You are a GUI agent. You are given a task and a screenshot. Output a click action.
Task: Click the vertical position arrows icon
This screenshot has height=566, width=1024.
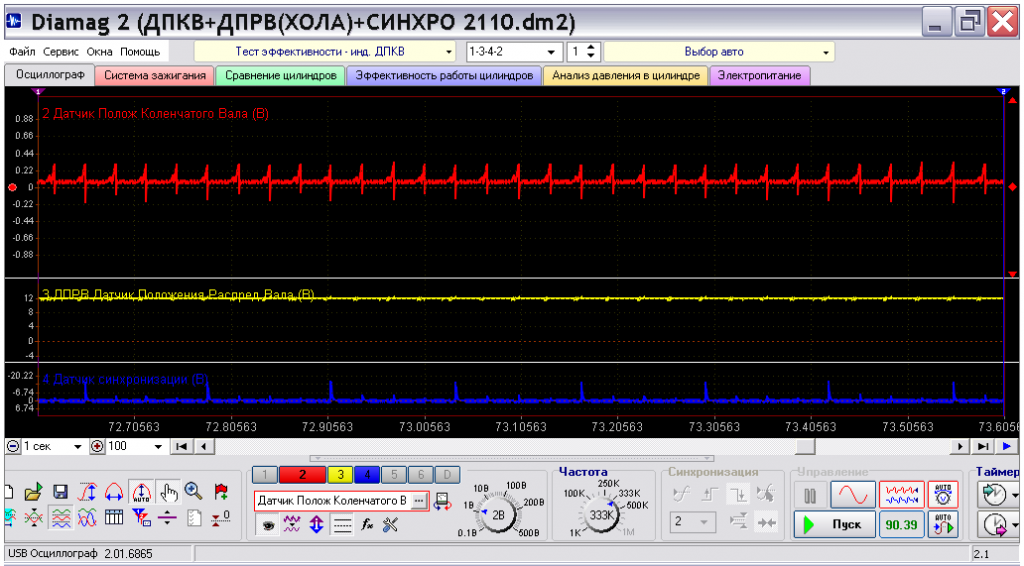point(317,524)
